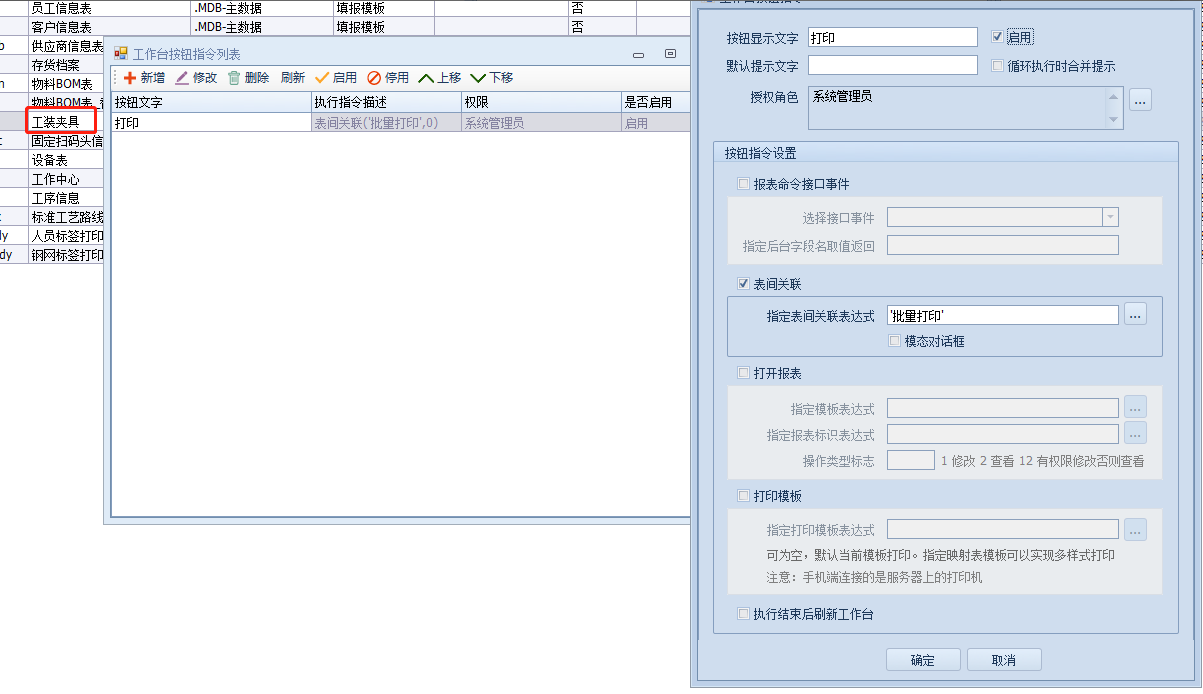Select the 工装夹具 row in the table list
The height and width of the screenshot is (694, 1203).
[61, 122]
